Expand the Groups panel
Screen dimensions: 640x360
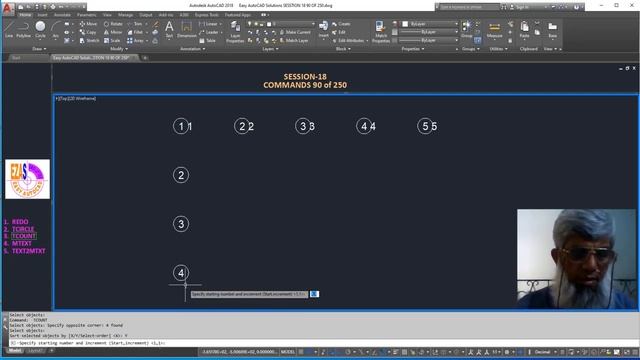(471, 49)
